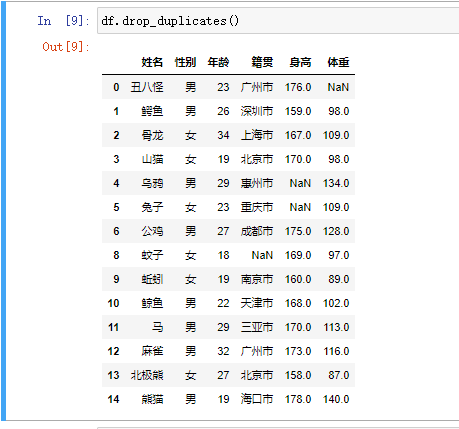Click the 年龄 column header
Viewport: 459px width, 429px height.
click(218, 62)
